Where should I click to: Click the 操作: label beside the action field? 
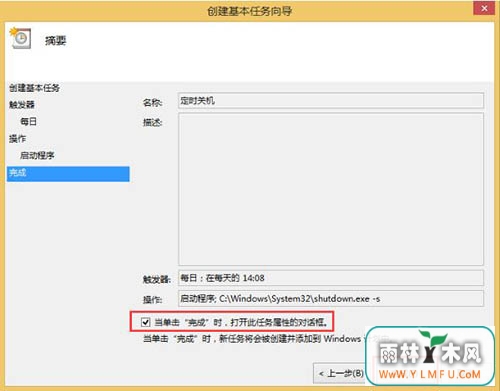click(x=153, y=300)
